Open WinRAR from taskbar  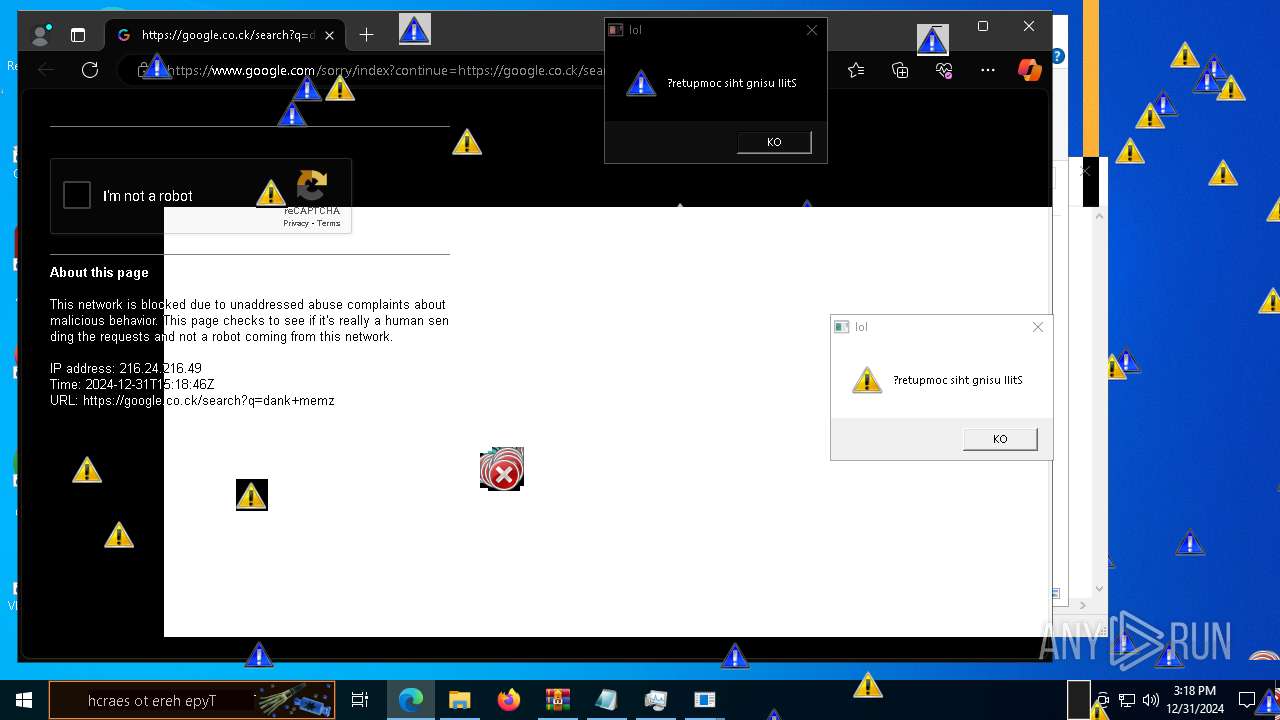pyautogui.click(x=558, y=700)
